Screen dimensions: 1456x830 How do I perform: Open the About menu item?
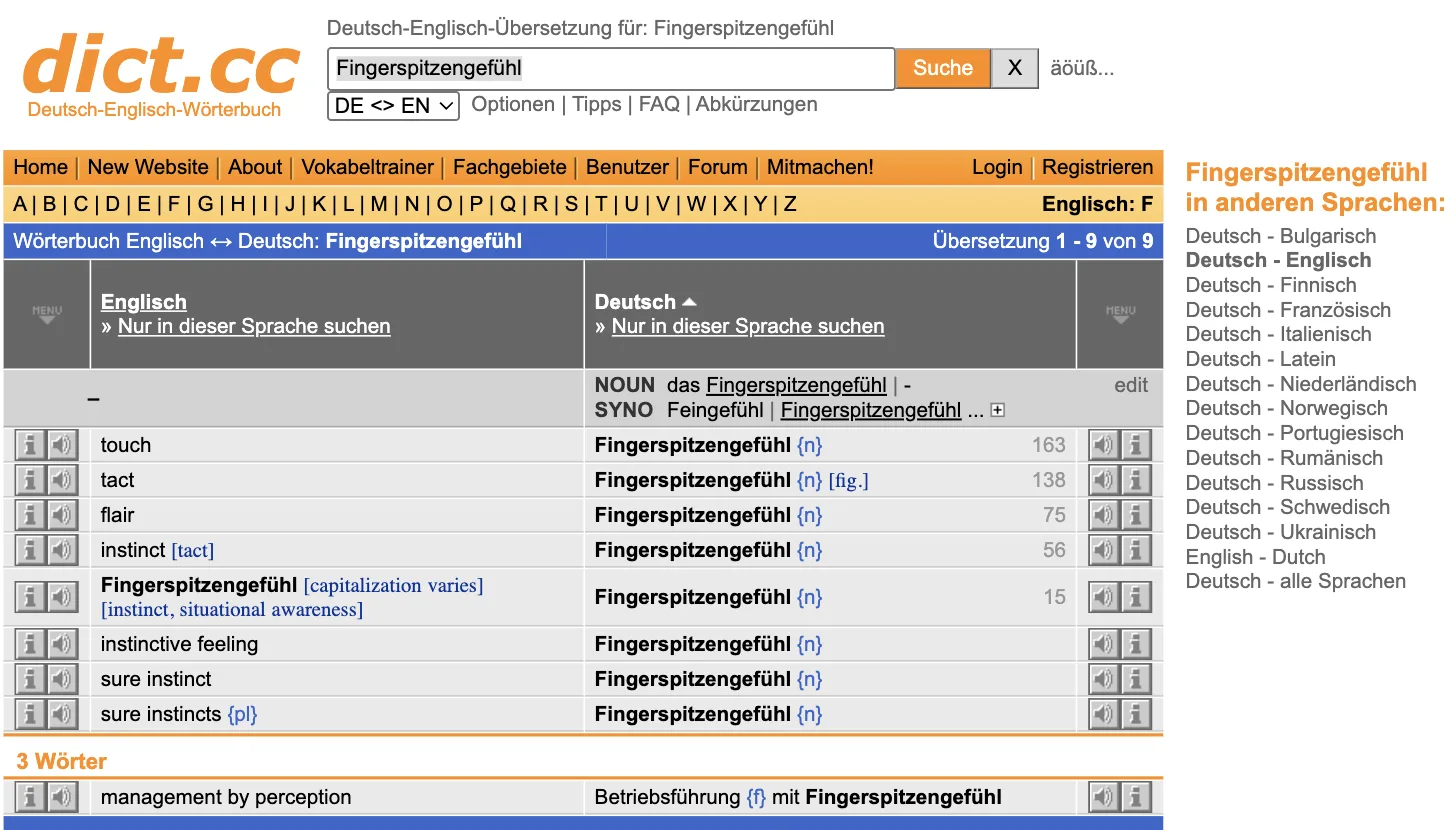point(255,167)
